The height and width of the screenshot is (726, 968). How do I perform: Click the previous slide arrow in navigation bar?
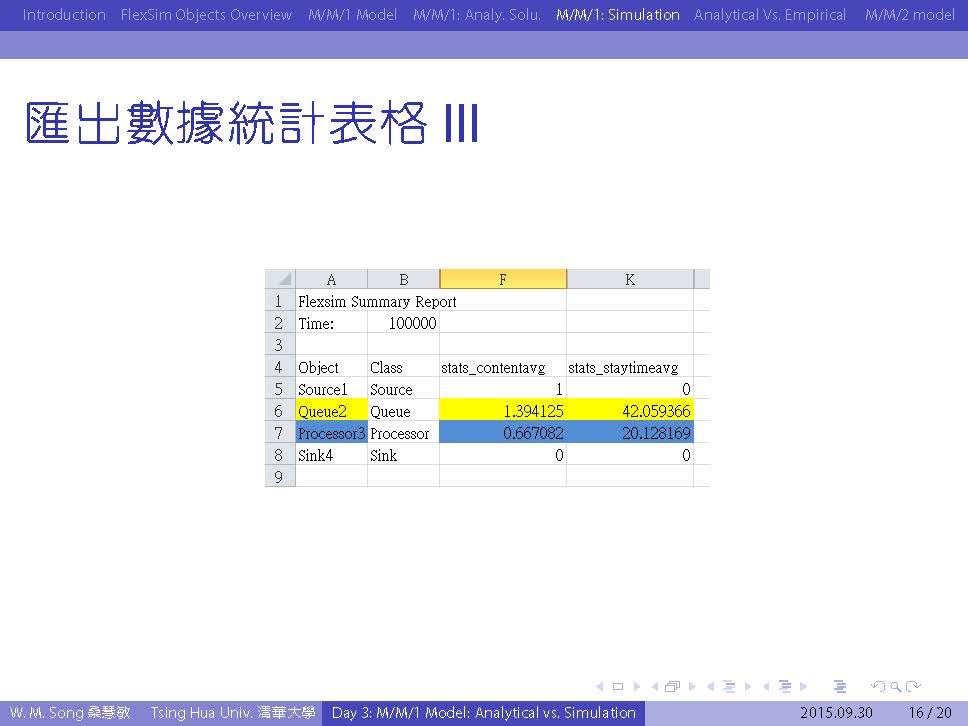click(x=600, y=687)
